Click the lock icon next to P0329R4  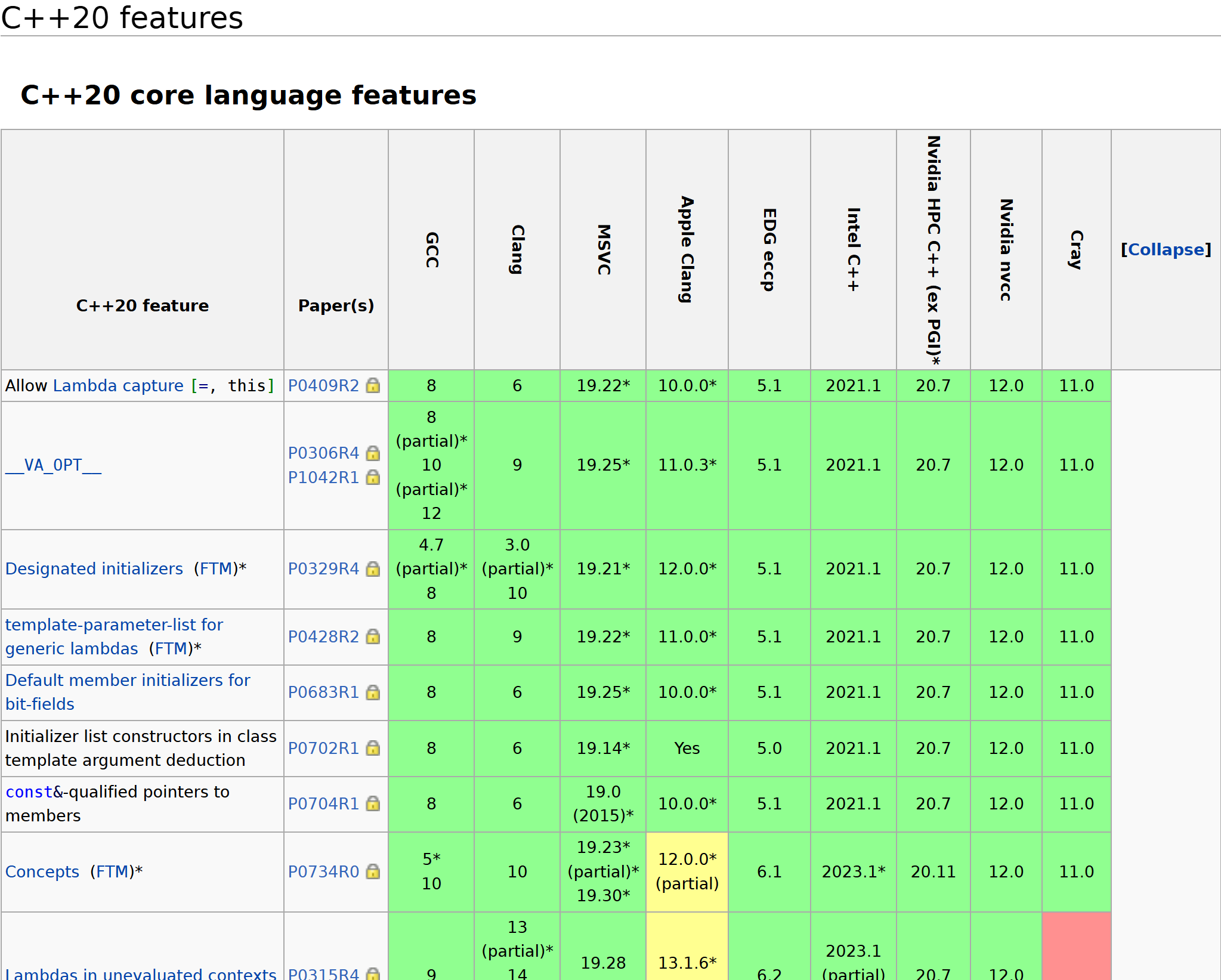point(373,569)
